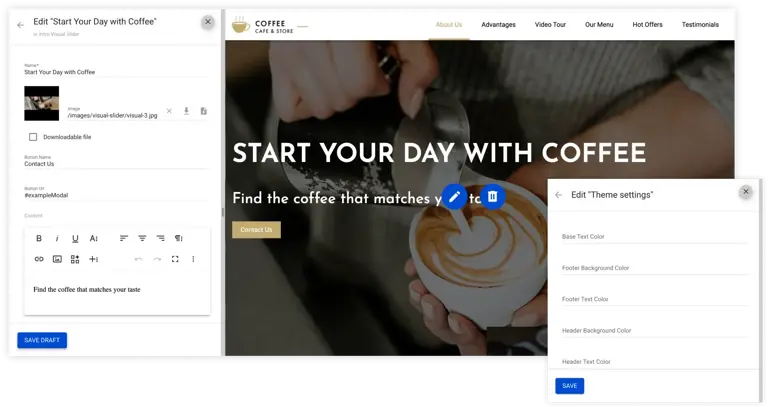Viewport: 768px width, 407px height.
Task: Toggle underline text formatting
Action: pyautogui.click(x=75, y=239)
